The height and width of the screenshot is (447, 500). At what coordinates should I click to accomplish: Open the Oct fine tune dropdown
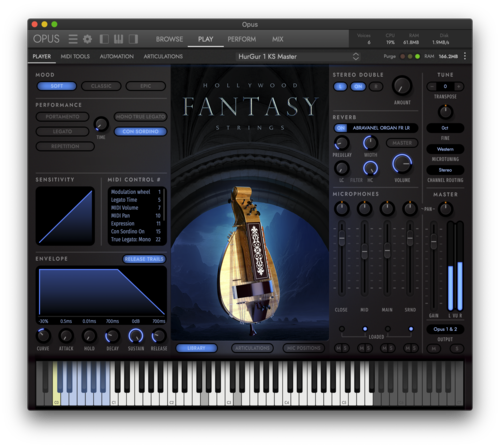tap(445, 128)
